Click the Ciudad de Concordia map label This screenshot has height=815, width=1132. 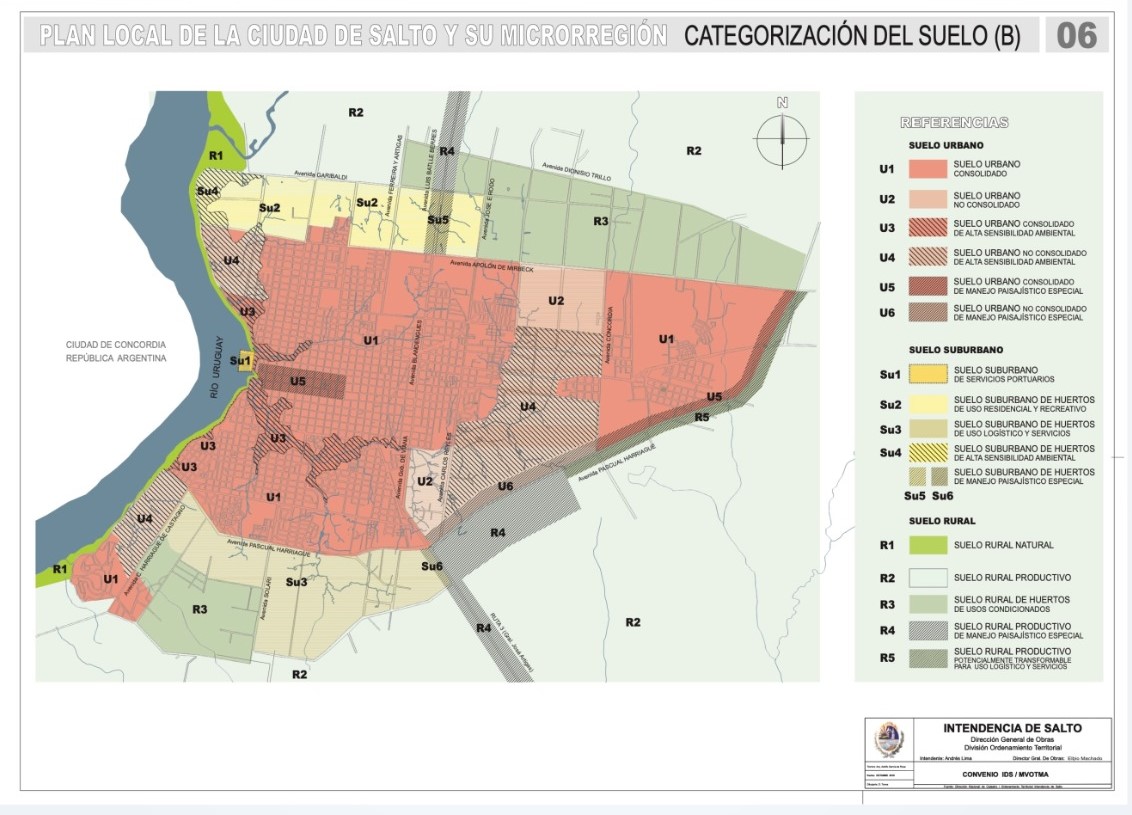tap(116, 351)
